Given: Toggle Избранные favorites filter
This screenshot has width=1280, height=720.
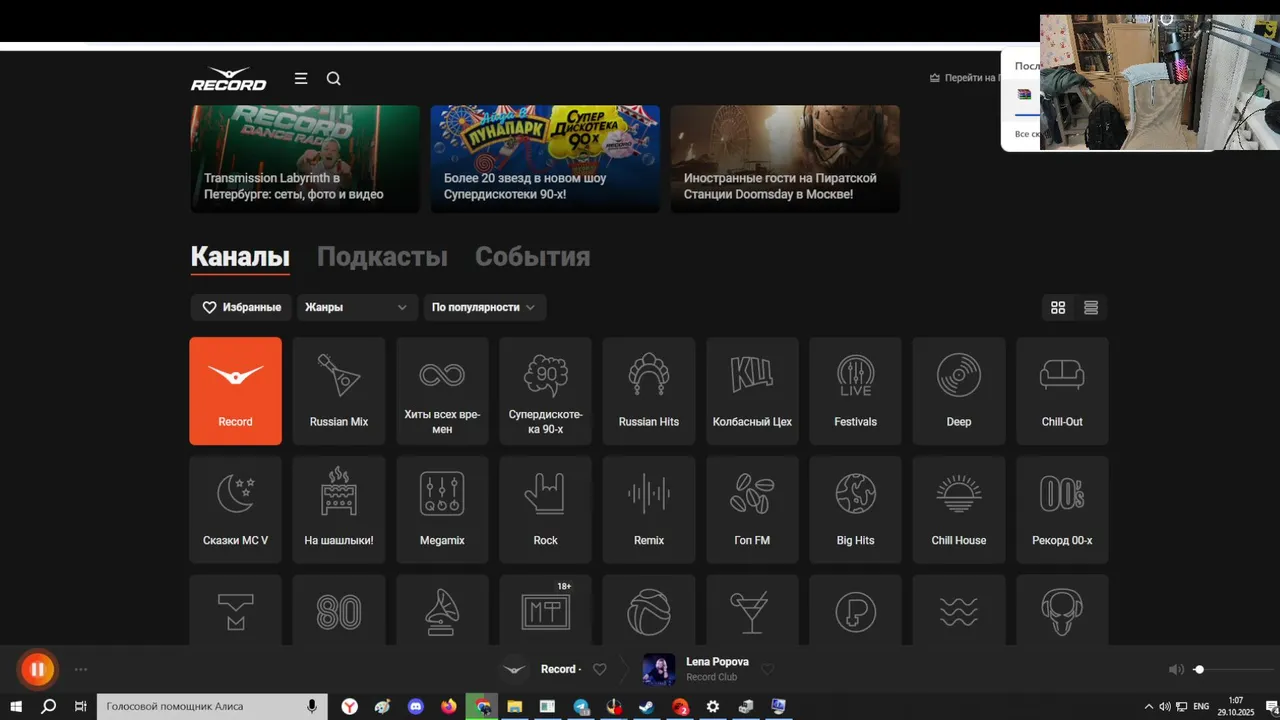Looking at the screenshot, I should point(241,307).
